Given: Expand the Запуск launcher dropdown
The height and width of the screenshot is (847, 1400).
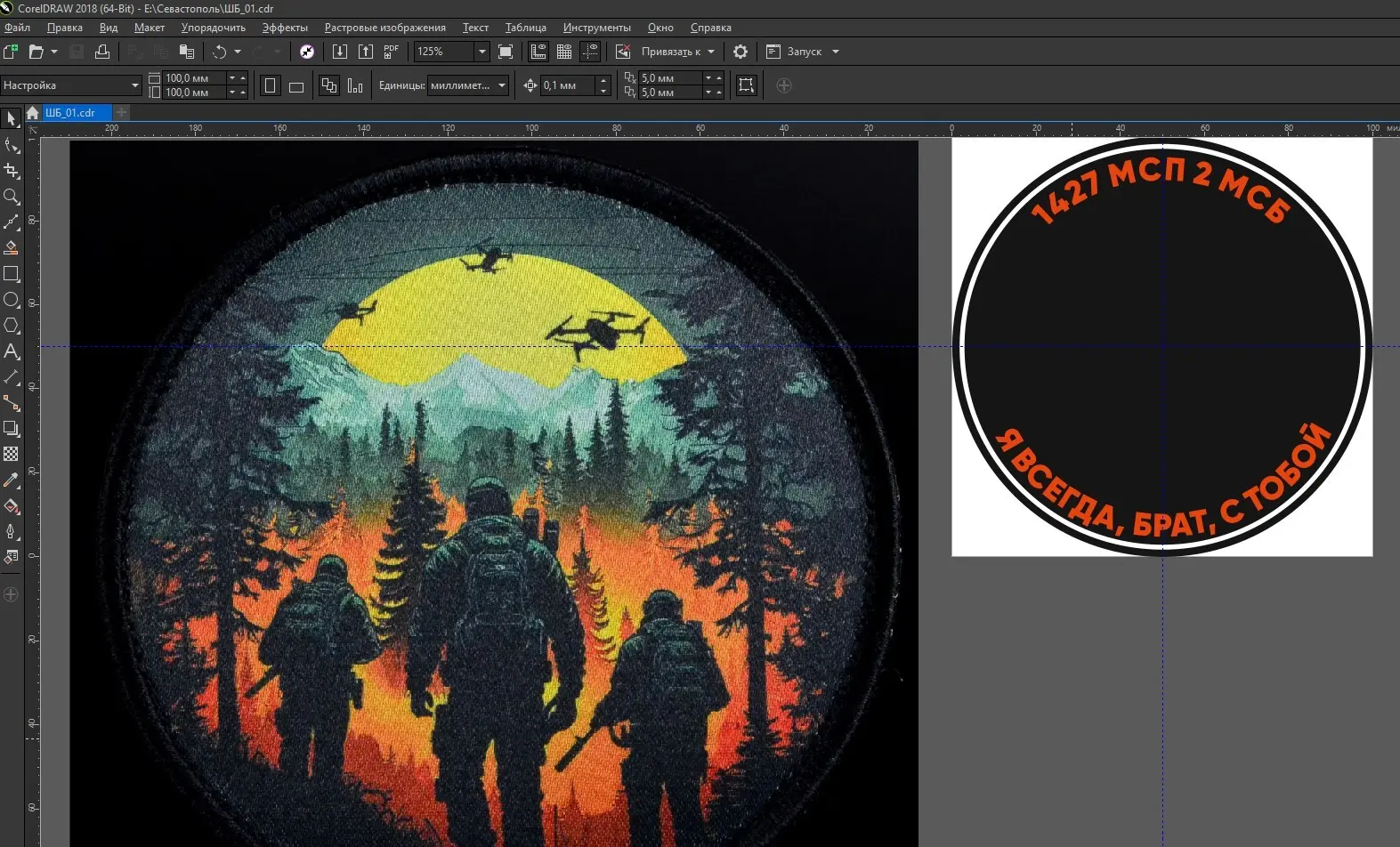Looking at the screenshot, I should [x=836, y=52].
